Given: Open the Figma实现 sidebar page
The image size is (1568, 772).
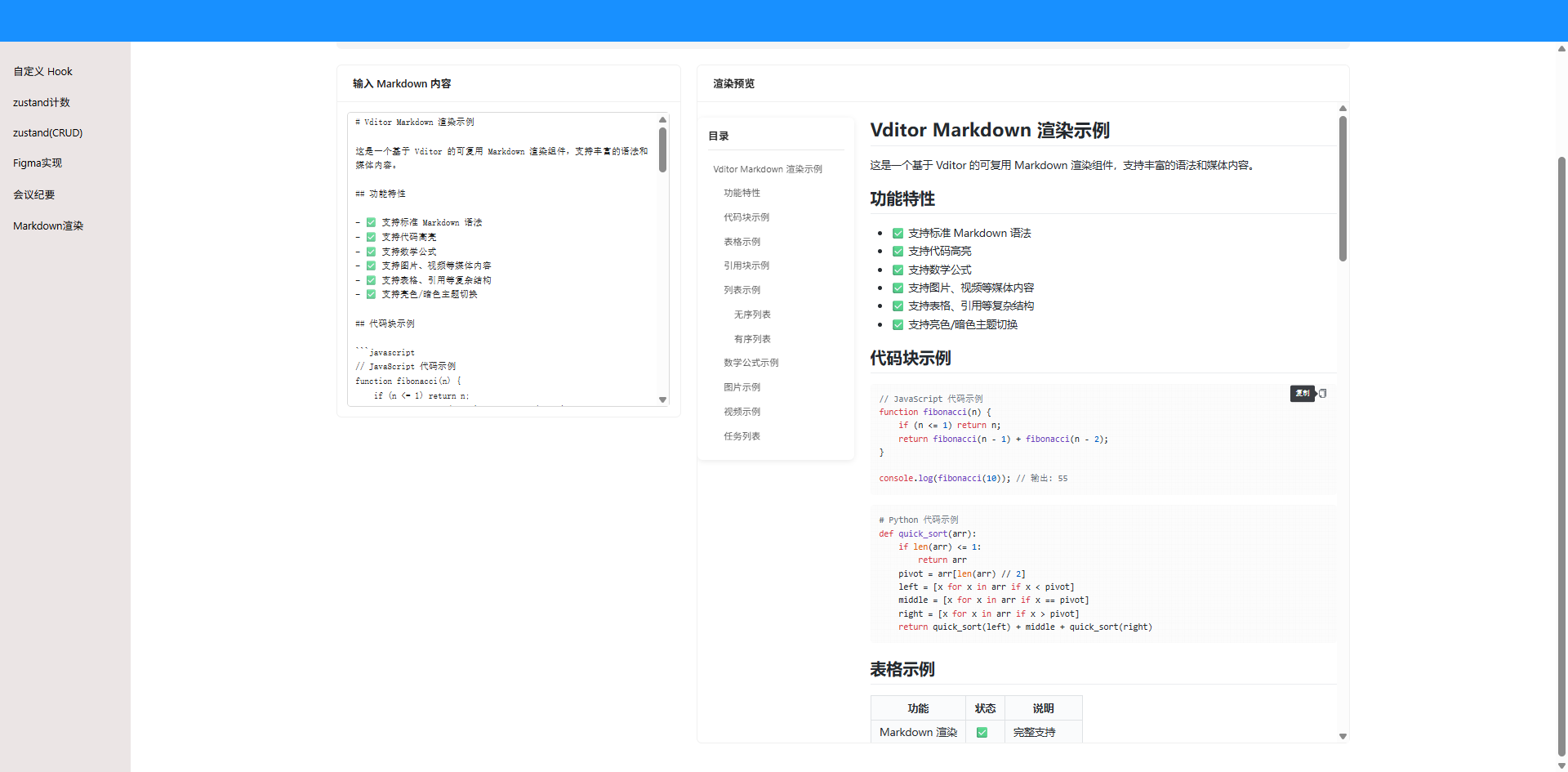Looking at the screenshot, I should click(x=38, y=163).
